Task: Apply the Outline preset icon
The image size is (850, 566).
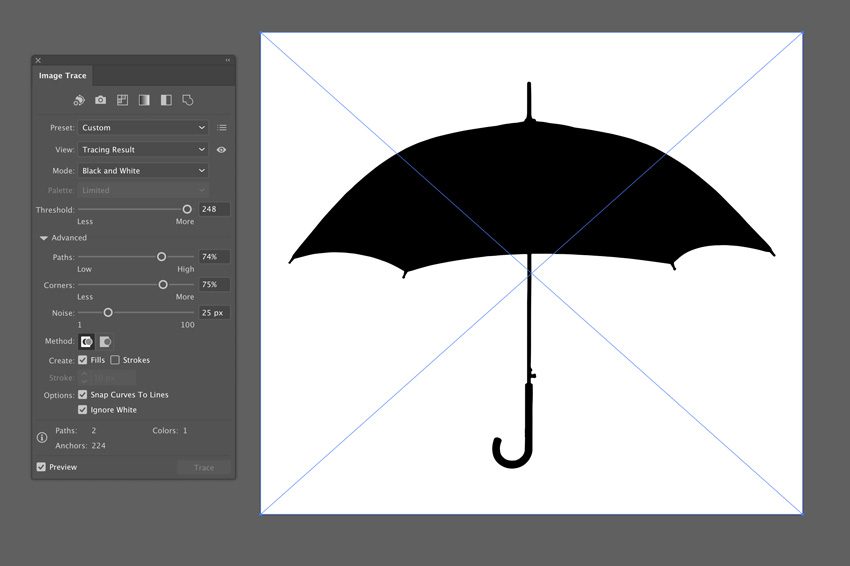Action: [x=188, y=100]
